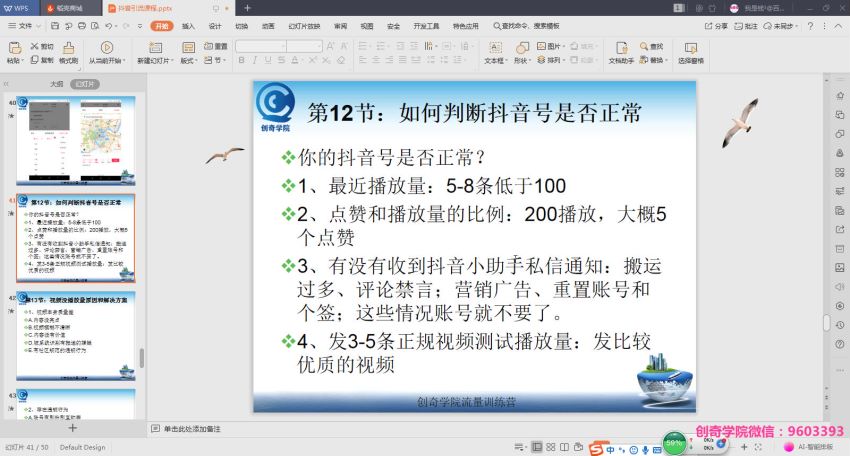Open new tab with plus in title bar

click(x=247, y=8)
